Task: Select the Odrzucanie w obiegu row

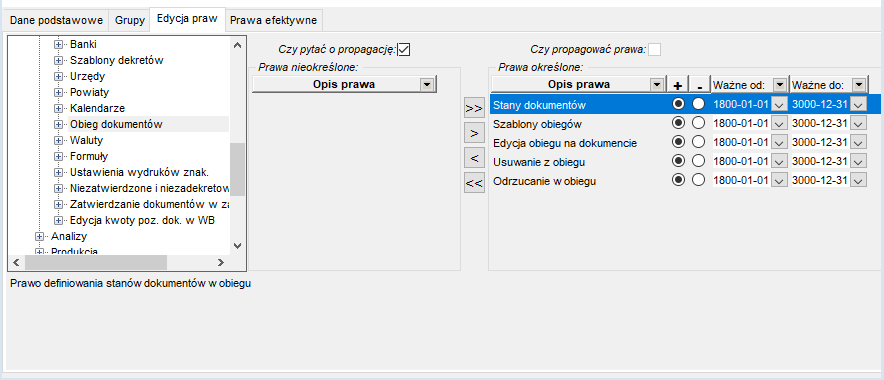Action: pyautogui.click(x=678, y=181)
